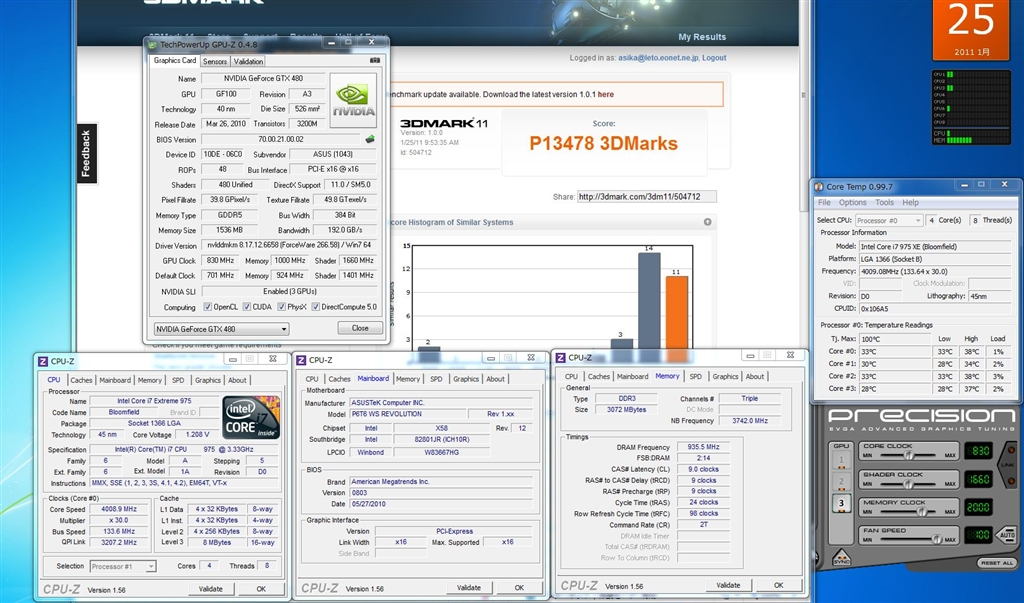Click the GPU-Z screenshot camera icon
1024x603 pixels.
375,61
